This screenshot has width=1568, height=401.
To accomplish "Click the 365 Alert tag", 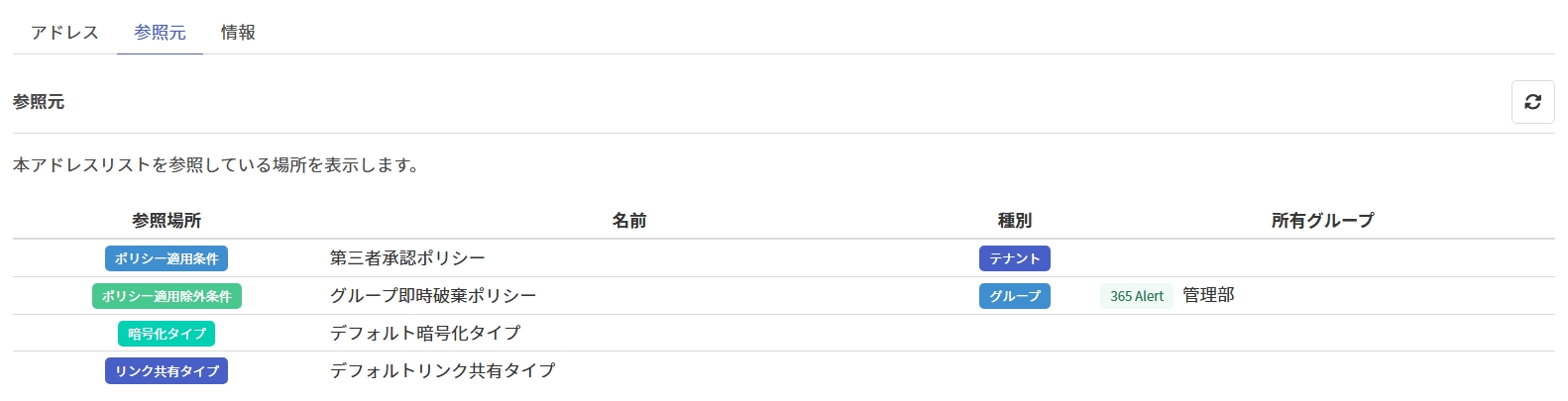I will (1136, 296).
